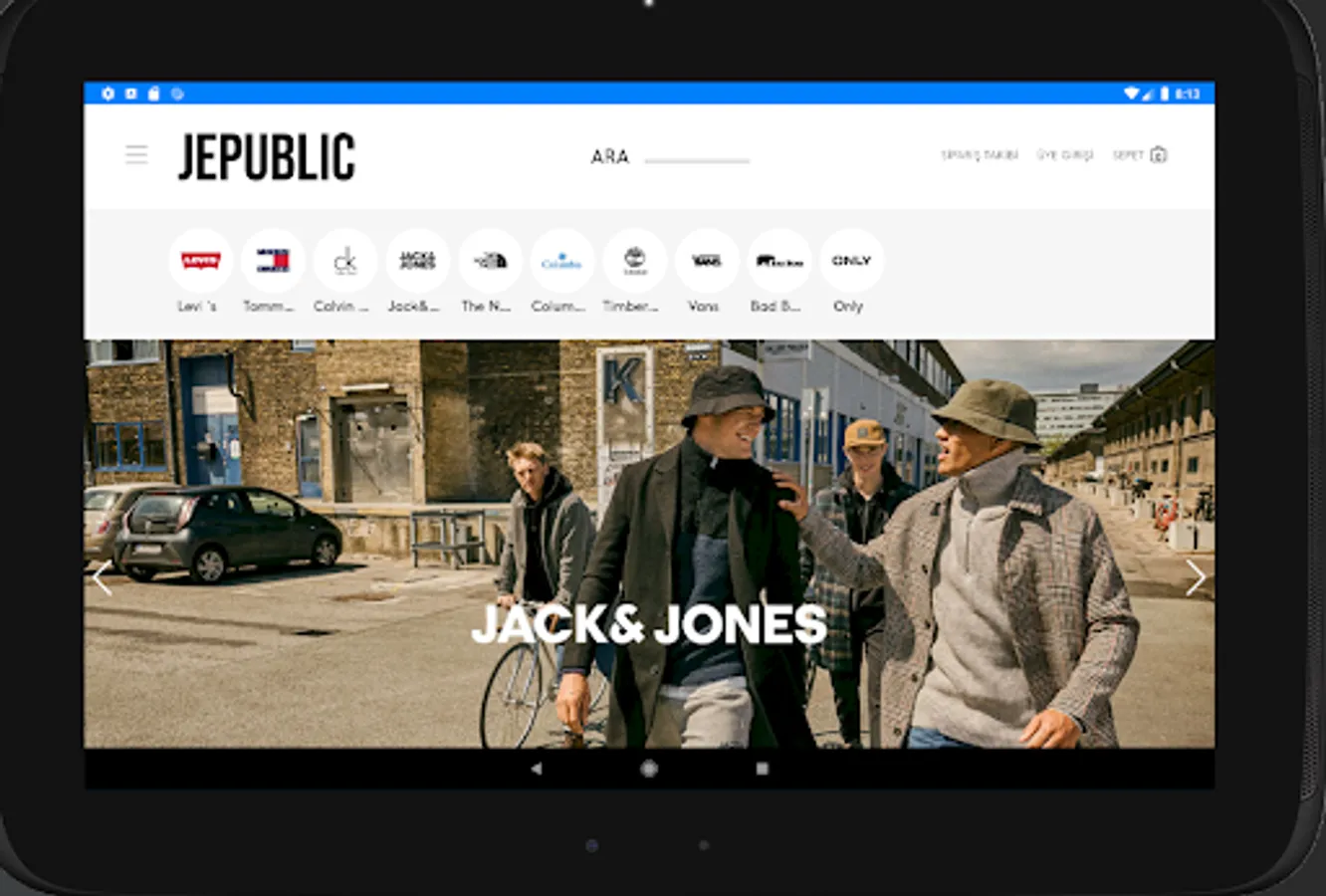1326x896 pixels.
Task: Click the "Bad B..." brand label
Action: coord(775,307)
